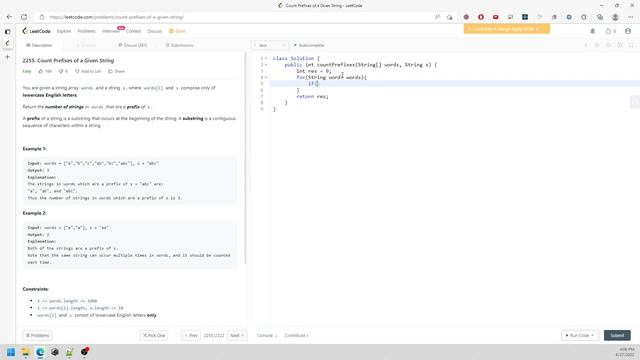Open the Description tab

click(x=39, y=45)
